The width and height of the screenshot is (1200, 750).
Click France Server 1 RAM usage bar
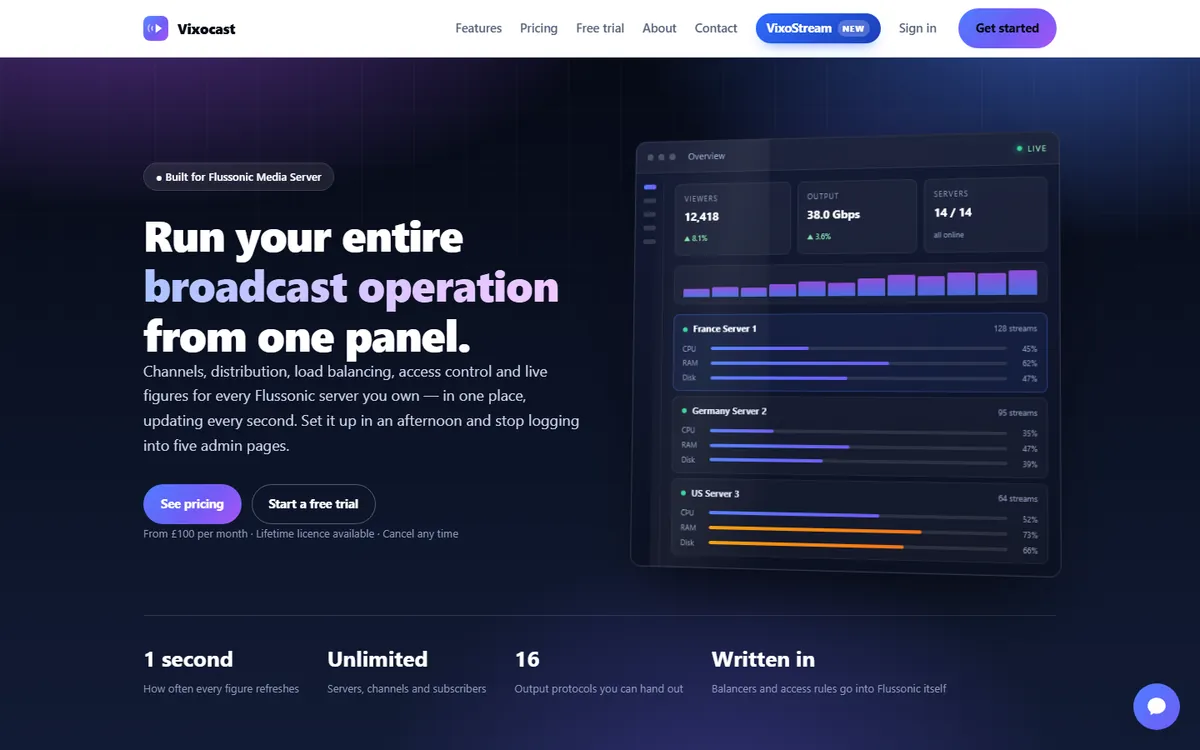coord(857,363)
